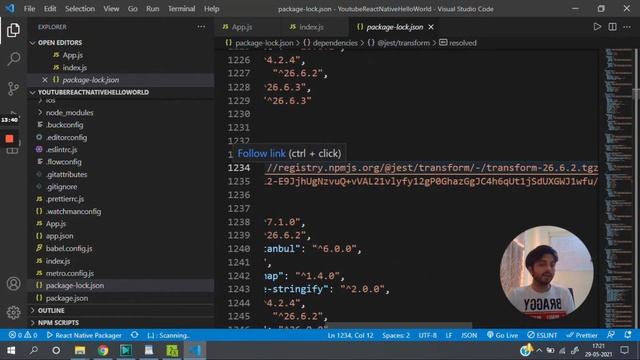Click the sync icon in status bar
Screen dimensions: 640x360
tap(134, 335)
